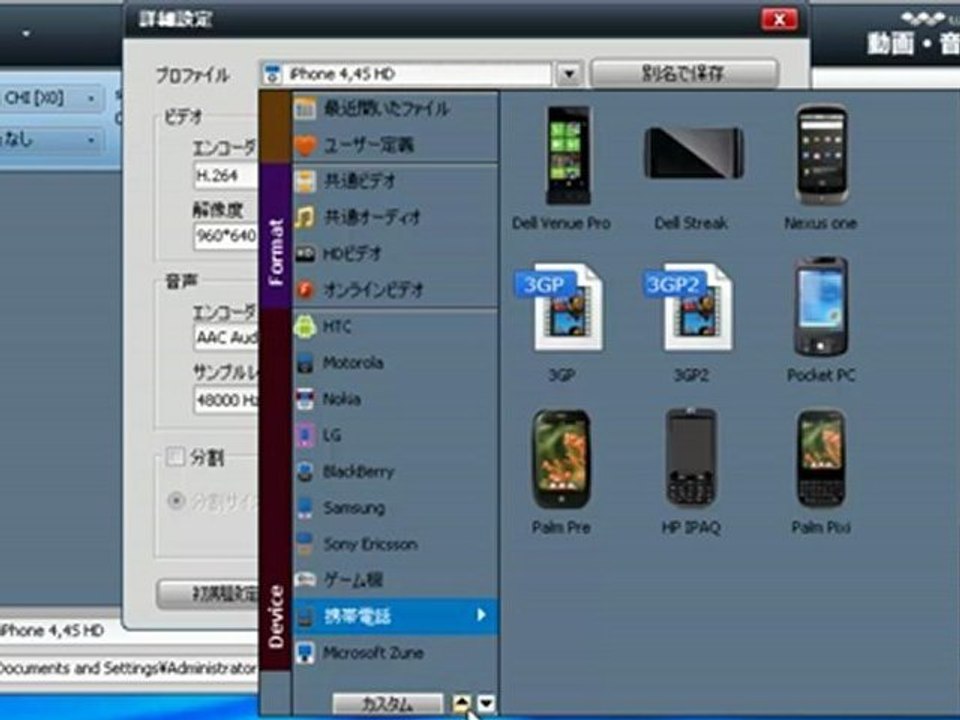
Task: Select the highlighted 携帯電話 category
Action: pyautogui.click(x=396, y=616)
